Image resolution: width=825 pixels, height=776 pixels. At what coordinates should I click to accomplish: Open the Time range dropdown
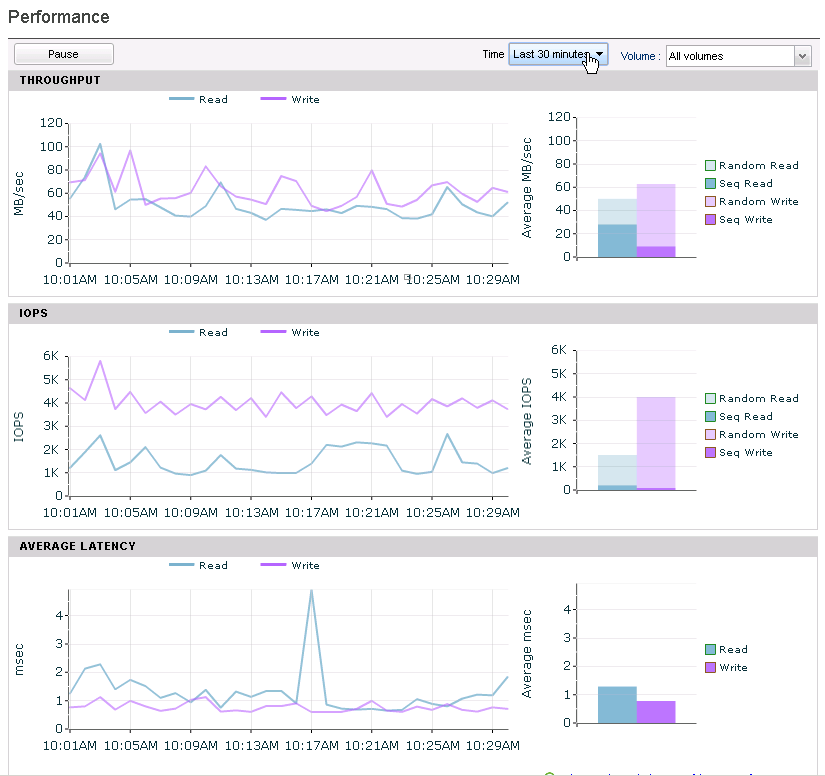pos(558,54)
